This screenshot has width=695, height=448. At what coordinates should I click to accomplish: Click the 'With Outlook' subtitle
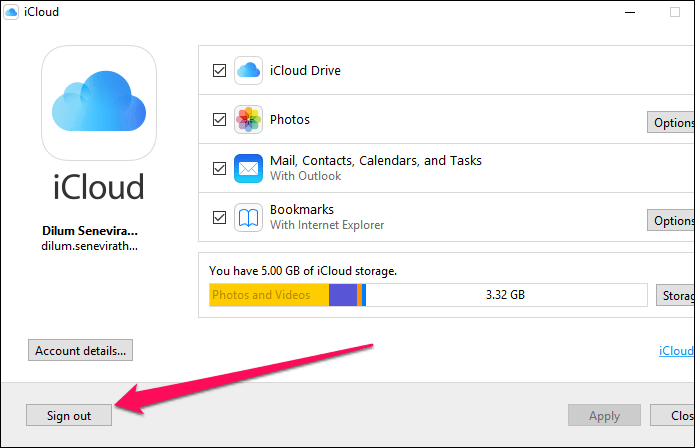305,176
